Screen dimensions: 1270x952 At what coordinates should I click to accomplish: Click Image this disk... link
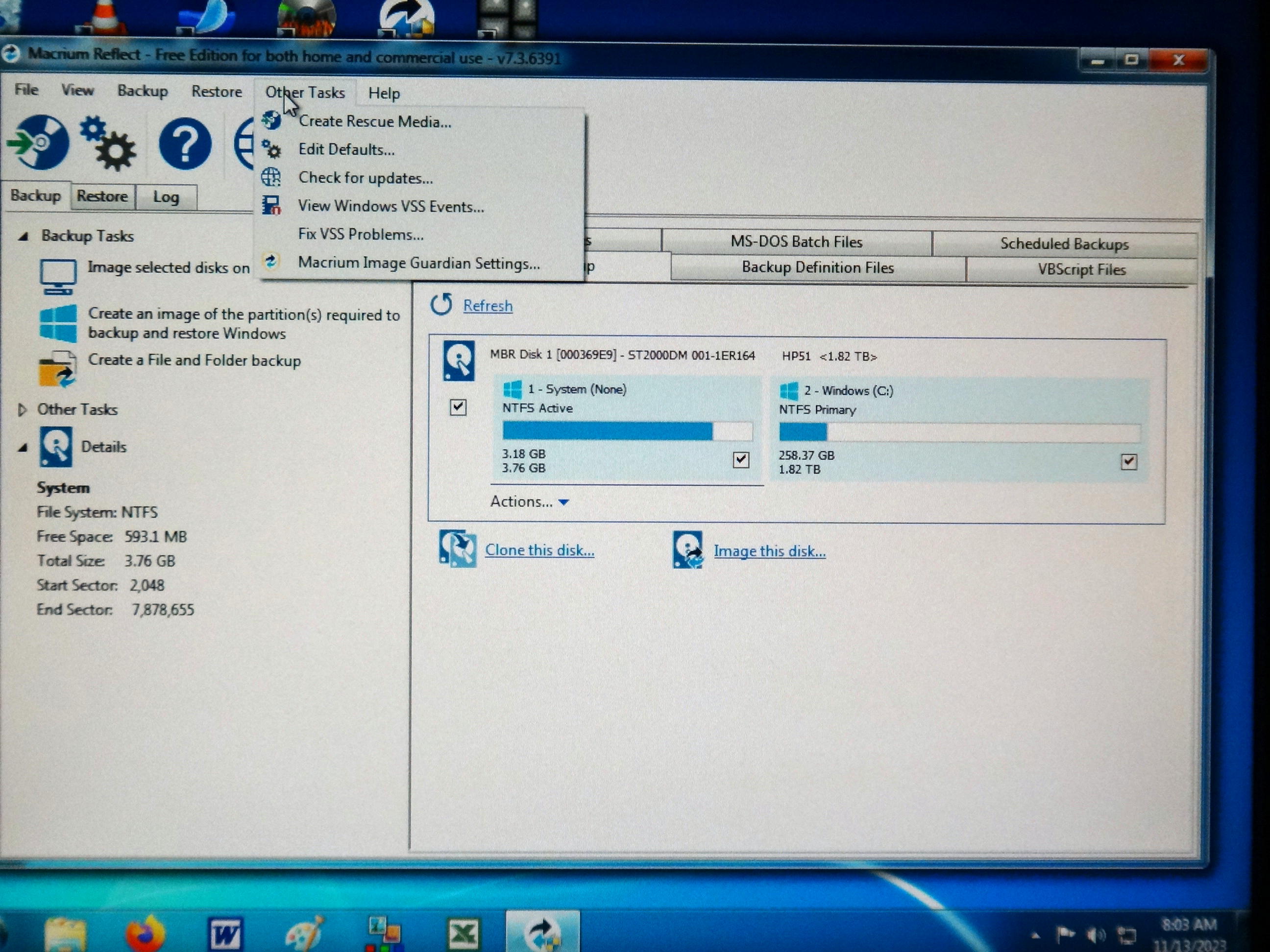(769, 551)
